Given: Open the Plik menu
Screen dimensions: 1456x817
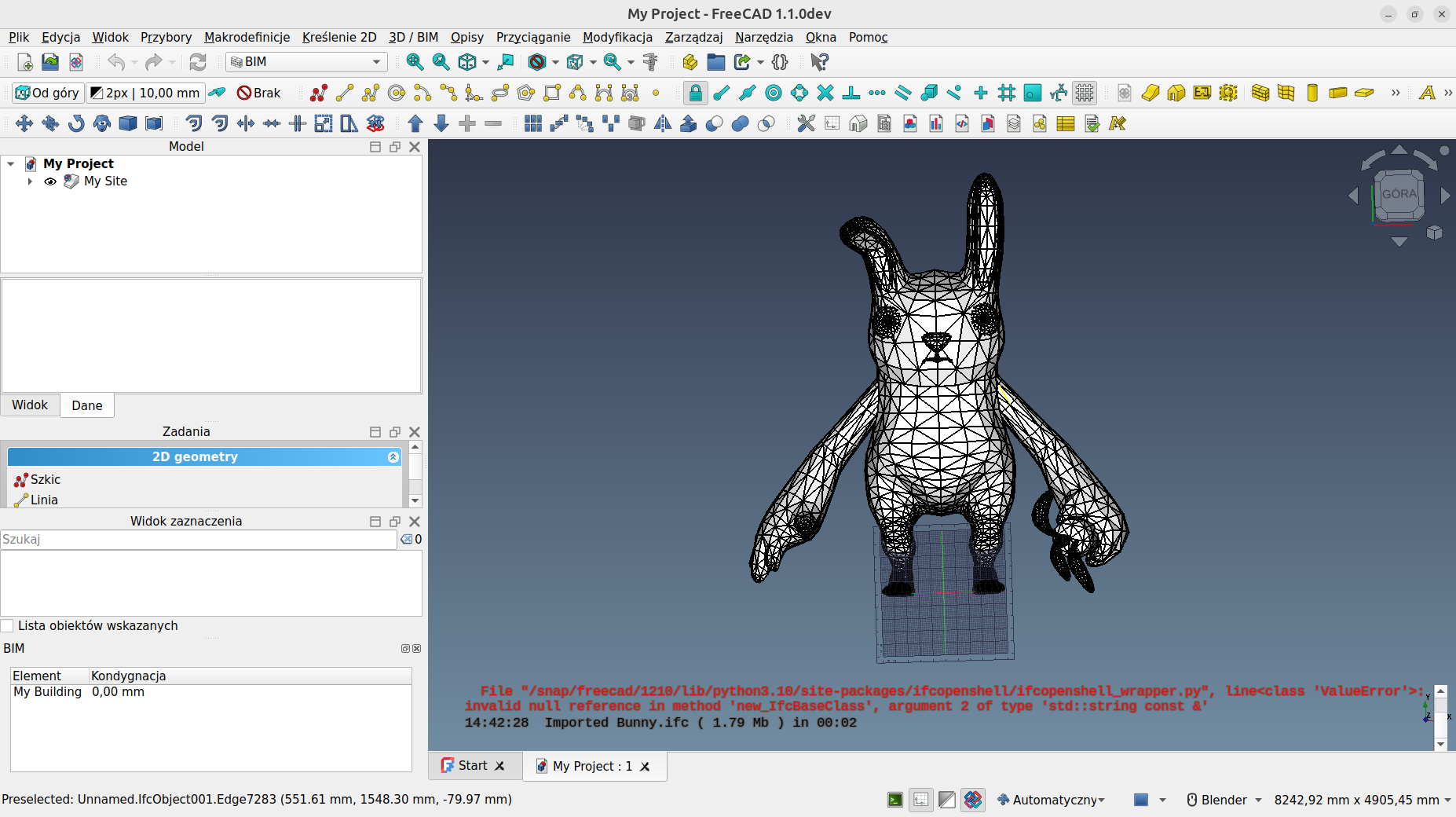Looking at the screenshot, I should [x=19, y=37].
